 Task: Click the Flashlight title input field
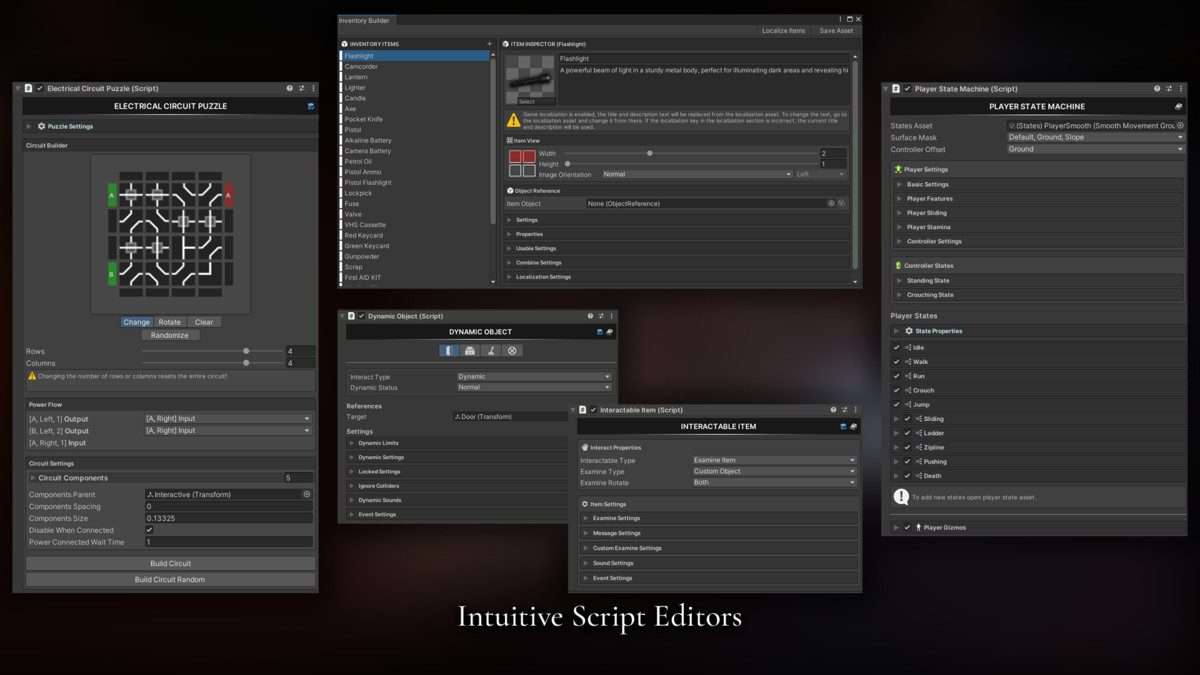point(704,59)
